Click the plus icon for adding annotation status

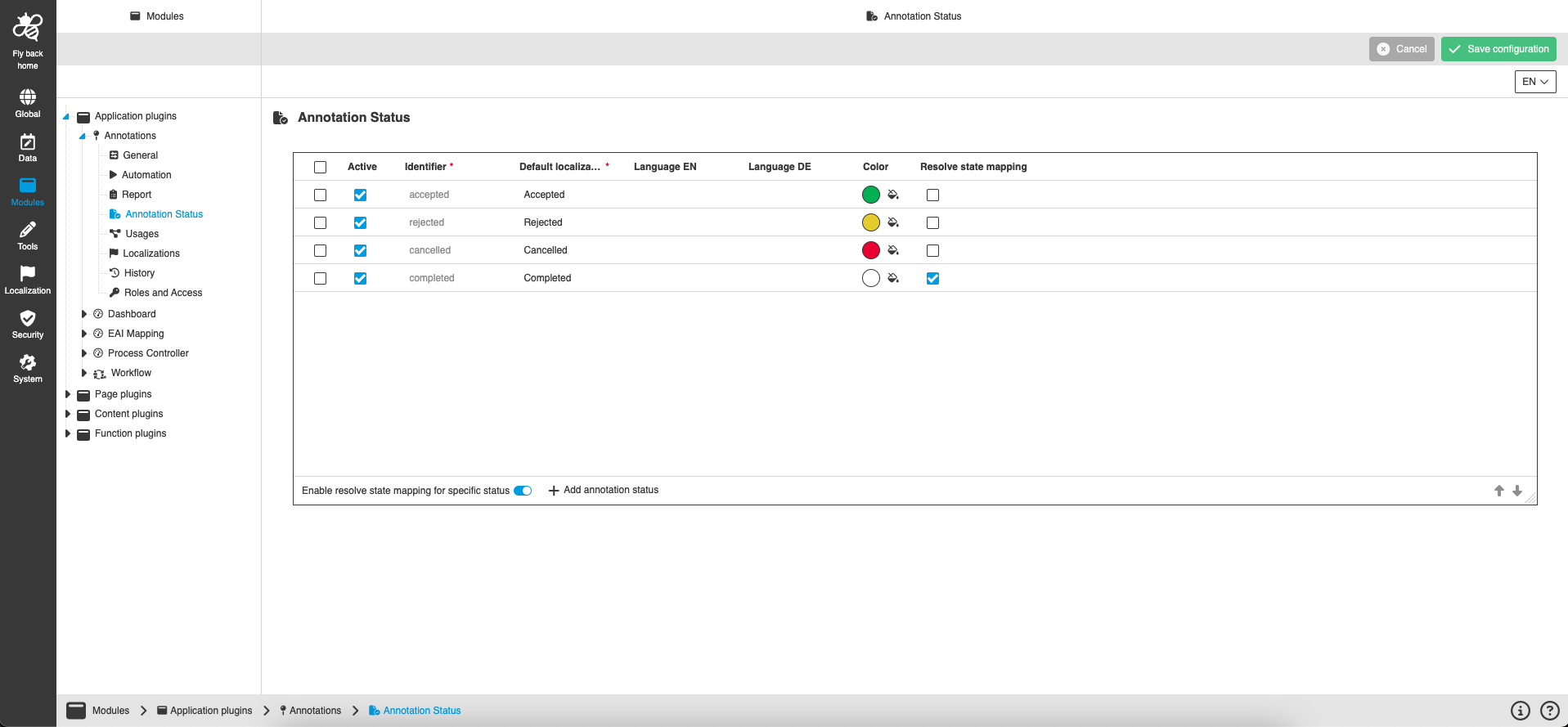click(x=554, y=491)
